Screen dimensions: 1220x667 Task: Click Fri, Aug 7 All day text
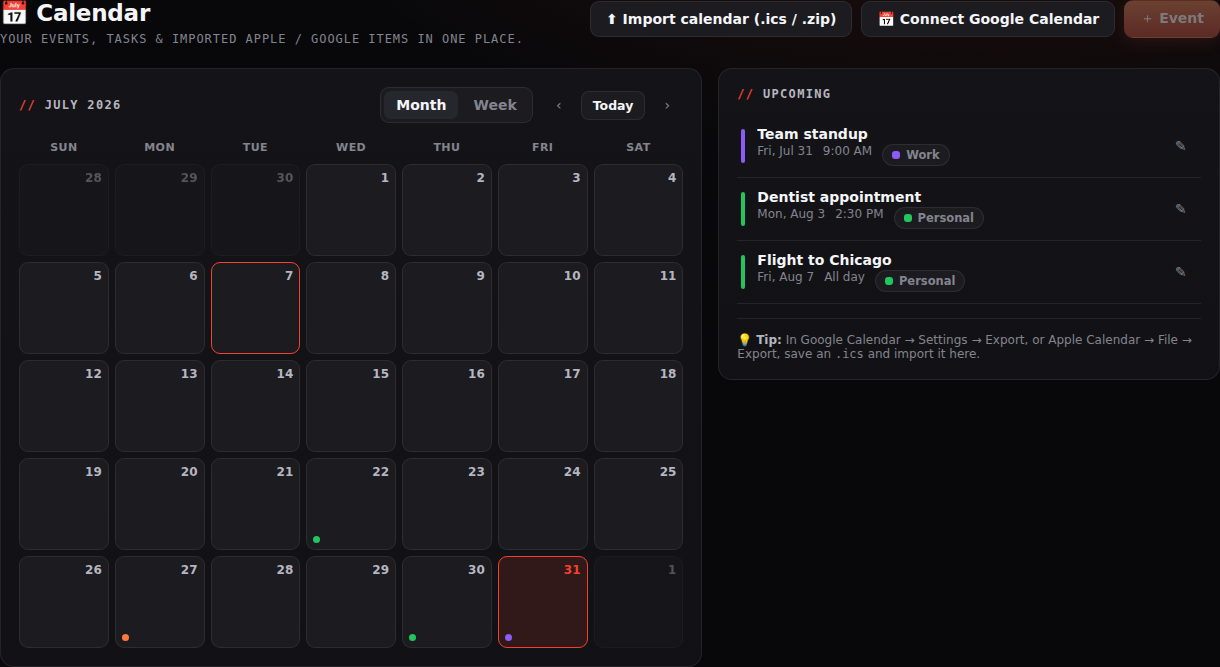coord(811,277)
